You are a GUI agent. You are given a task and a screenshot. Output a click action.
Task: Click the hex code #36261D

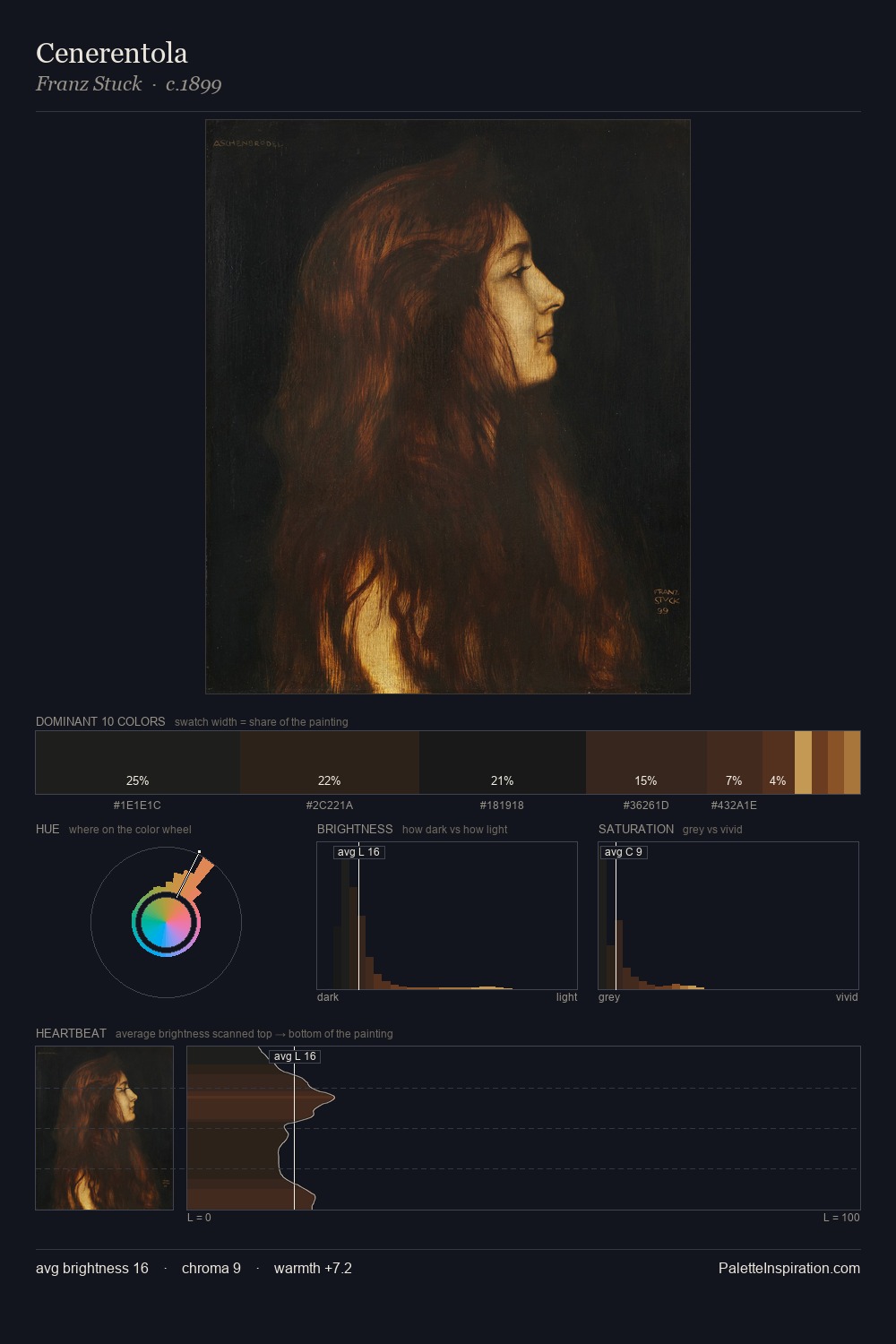[x=646, y=806]
